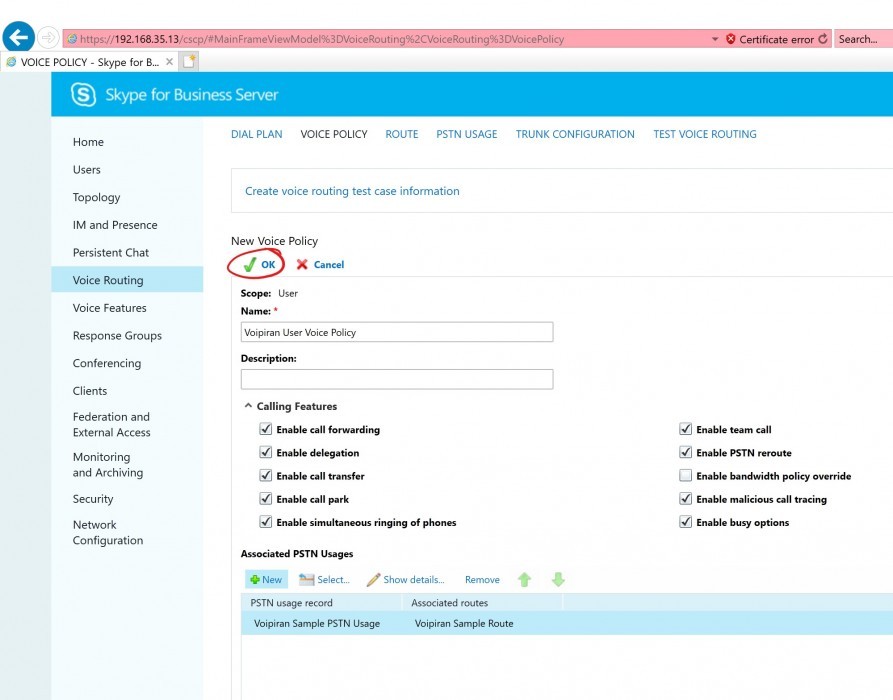Click the pencil Show details icon

point(374,579)
